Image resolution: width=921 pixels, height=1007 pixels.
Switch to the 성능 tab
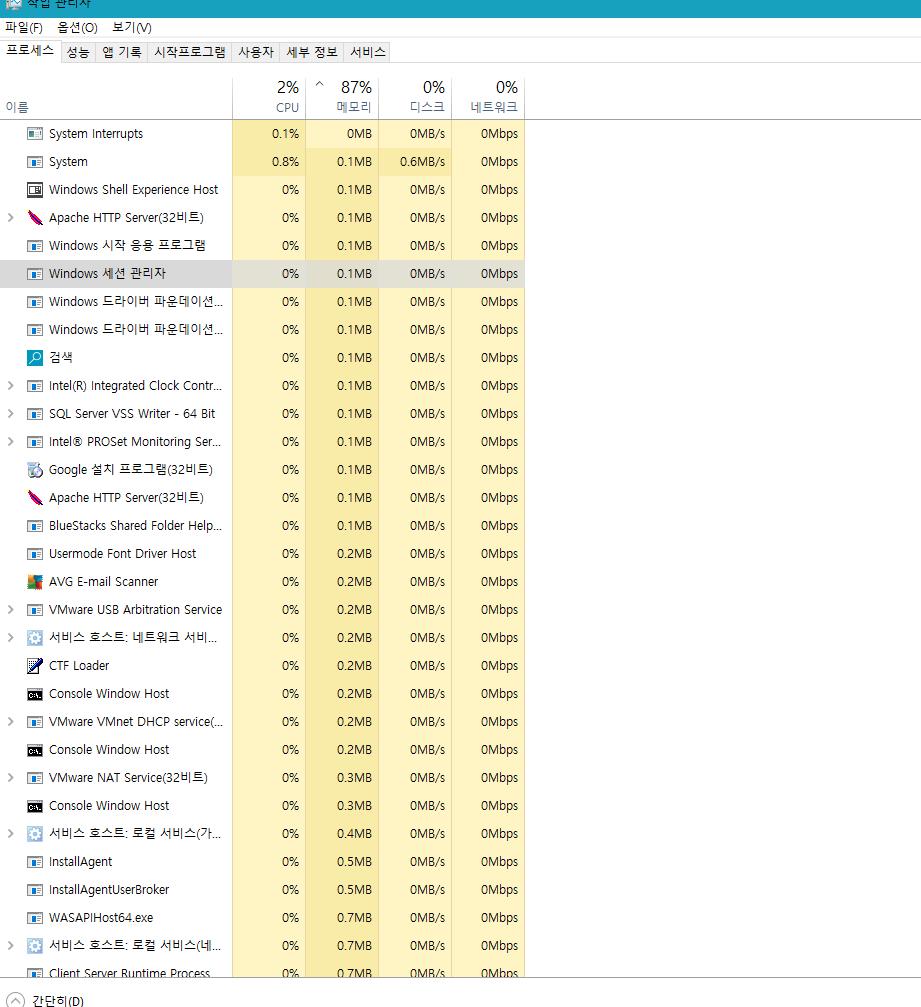click(x=78, y=52)
